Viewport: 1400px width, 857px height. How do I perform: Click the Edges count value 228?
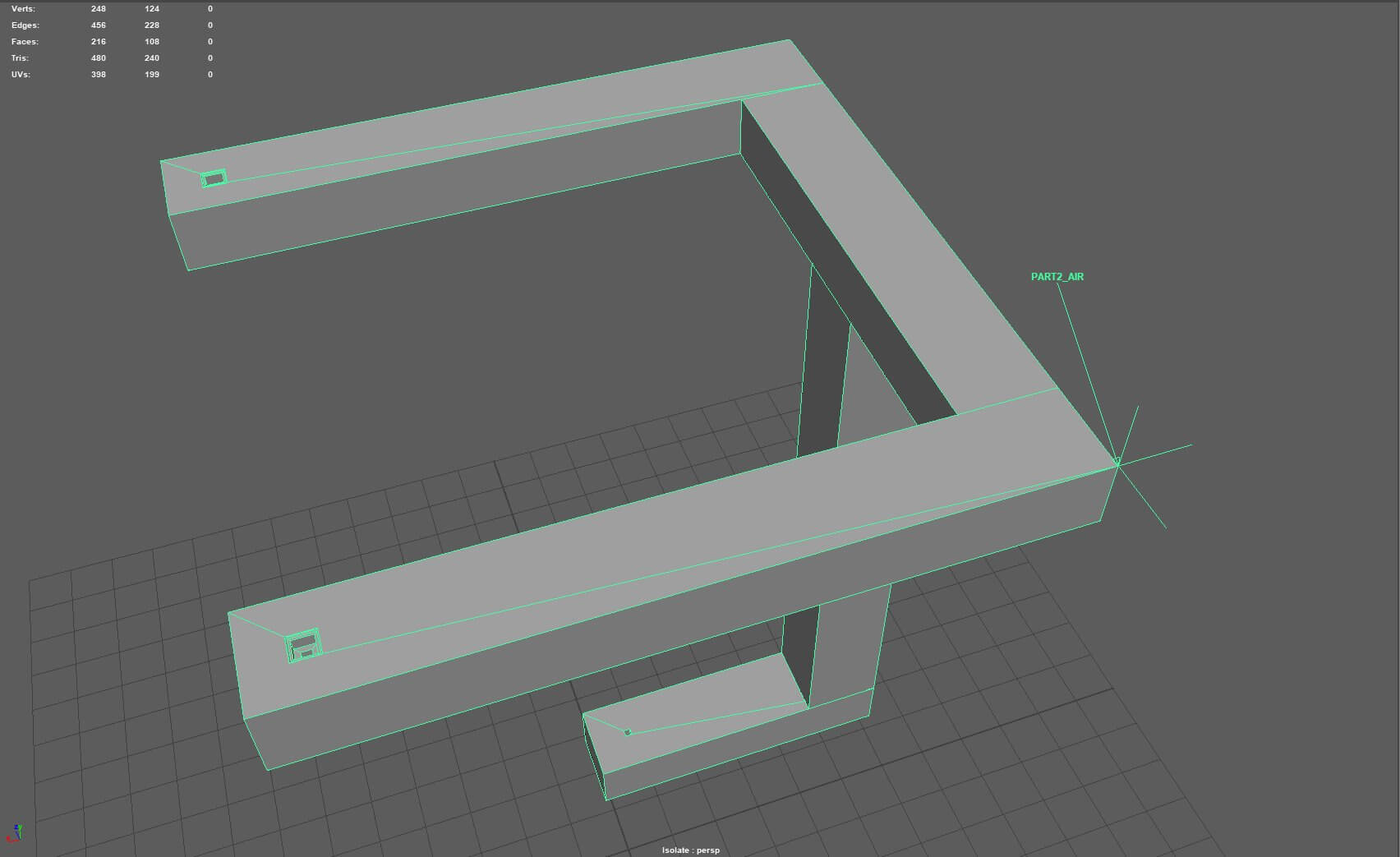coord(152,25)
